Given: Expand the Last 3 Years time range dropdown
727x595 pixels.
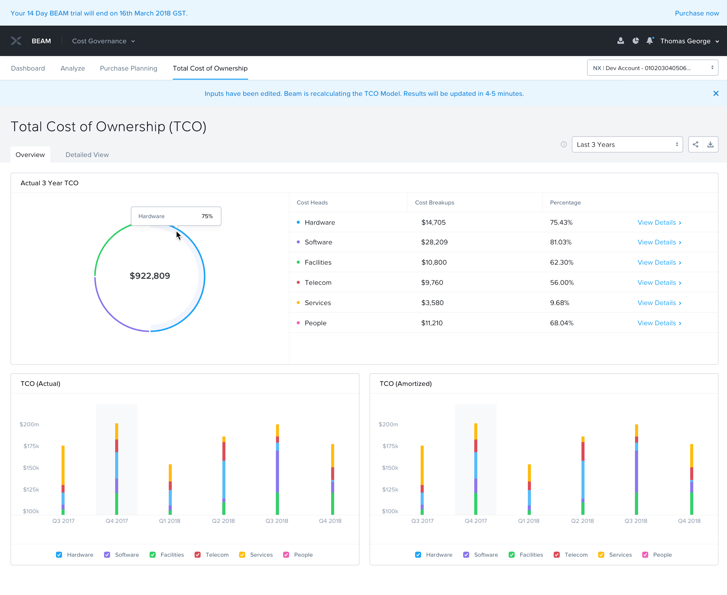Looking at the screenshot, I should 627,144.
